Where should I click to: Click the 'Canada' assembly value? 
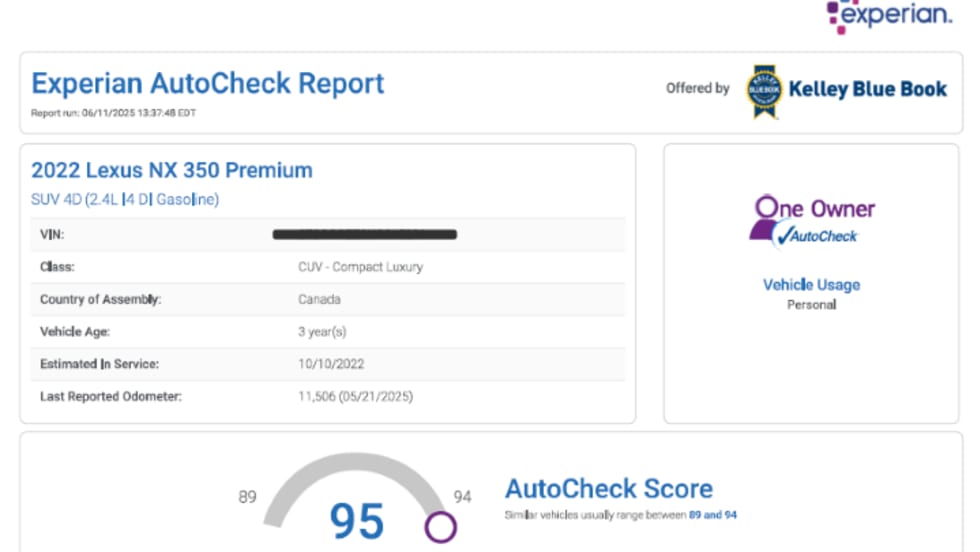tap(319, 299)
